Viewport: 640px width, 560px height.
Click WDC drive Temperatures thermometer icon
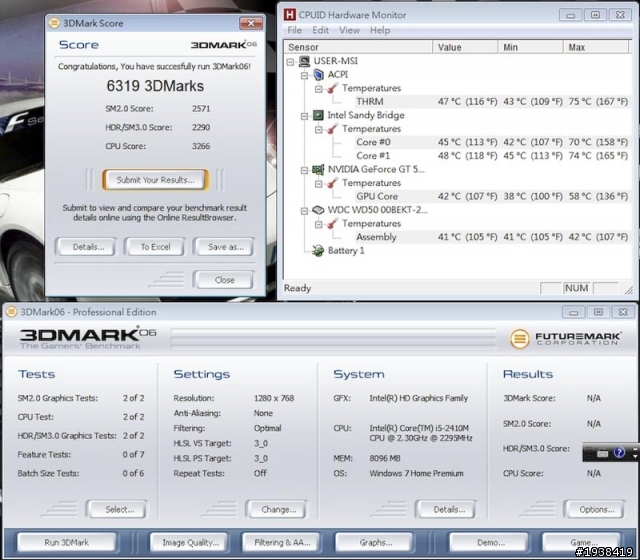[333, 224]
